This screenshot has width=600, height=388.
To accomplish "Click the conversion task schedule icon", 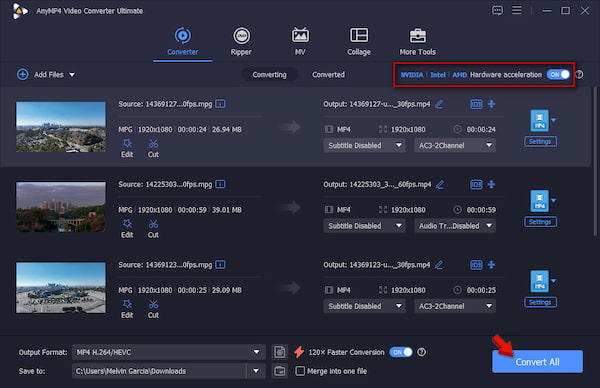I will point(280,352).
